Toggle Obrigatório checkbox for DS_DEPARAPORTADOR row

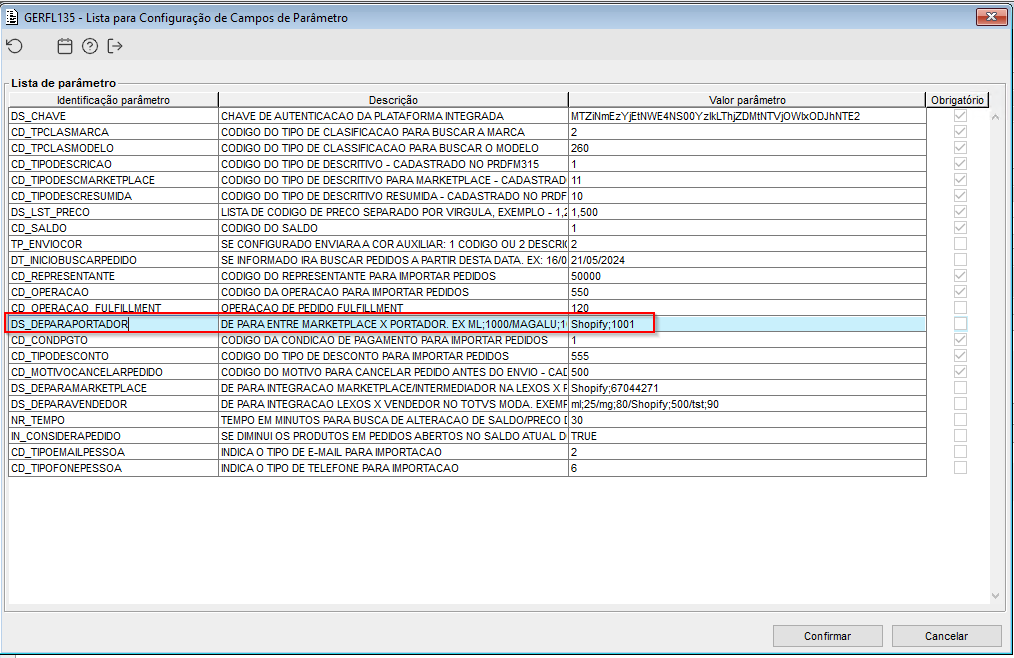960,324
